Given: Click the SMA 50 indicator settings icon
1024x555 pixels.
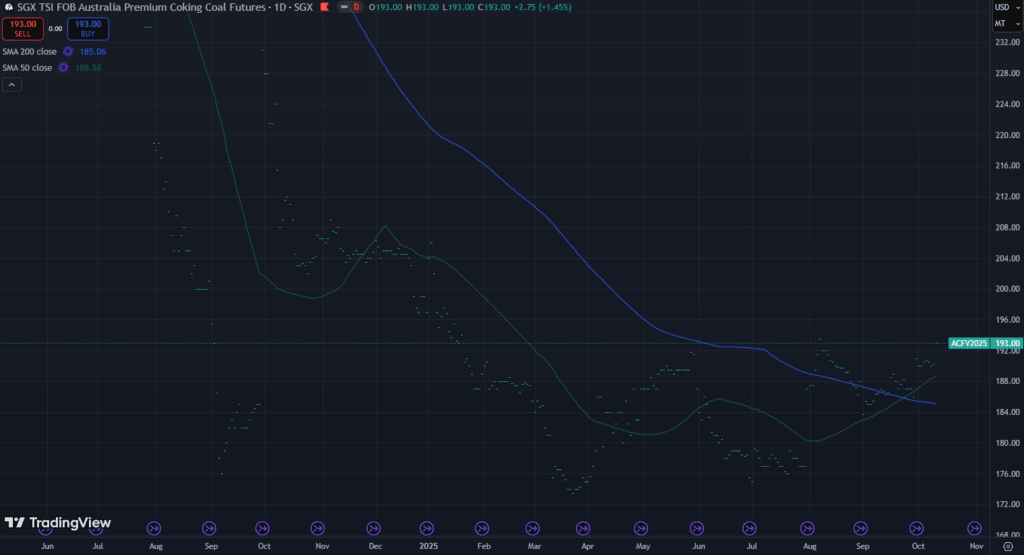Looking at the screenshot, I should (x=63, y=67).
